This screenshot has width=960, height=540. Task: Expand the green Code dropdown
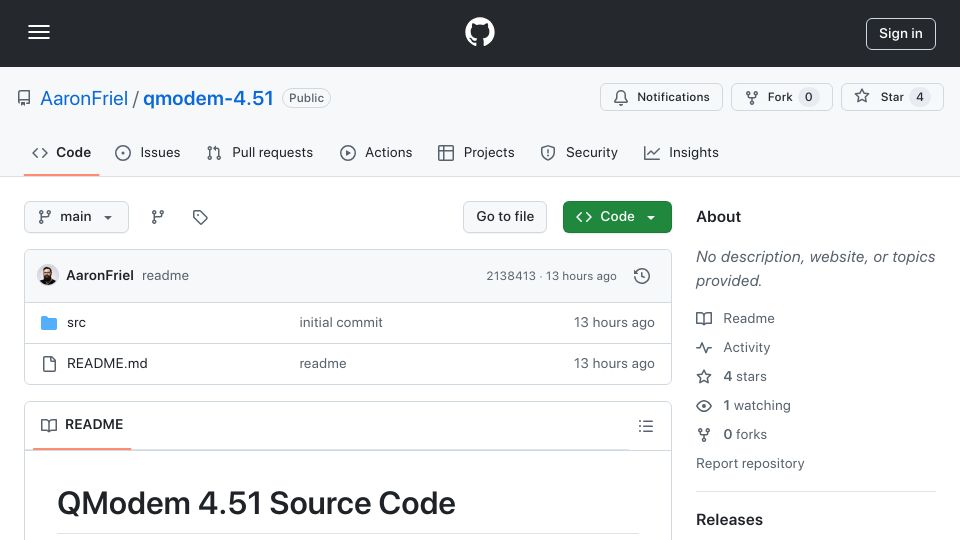(617, 217)
